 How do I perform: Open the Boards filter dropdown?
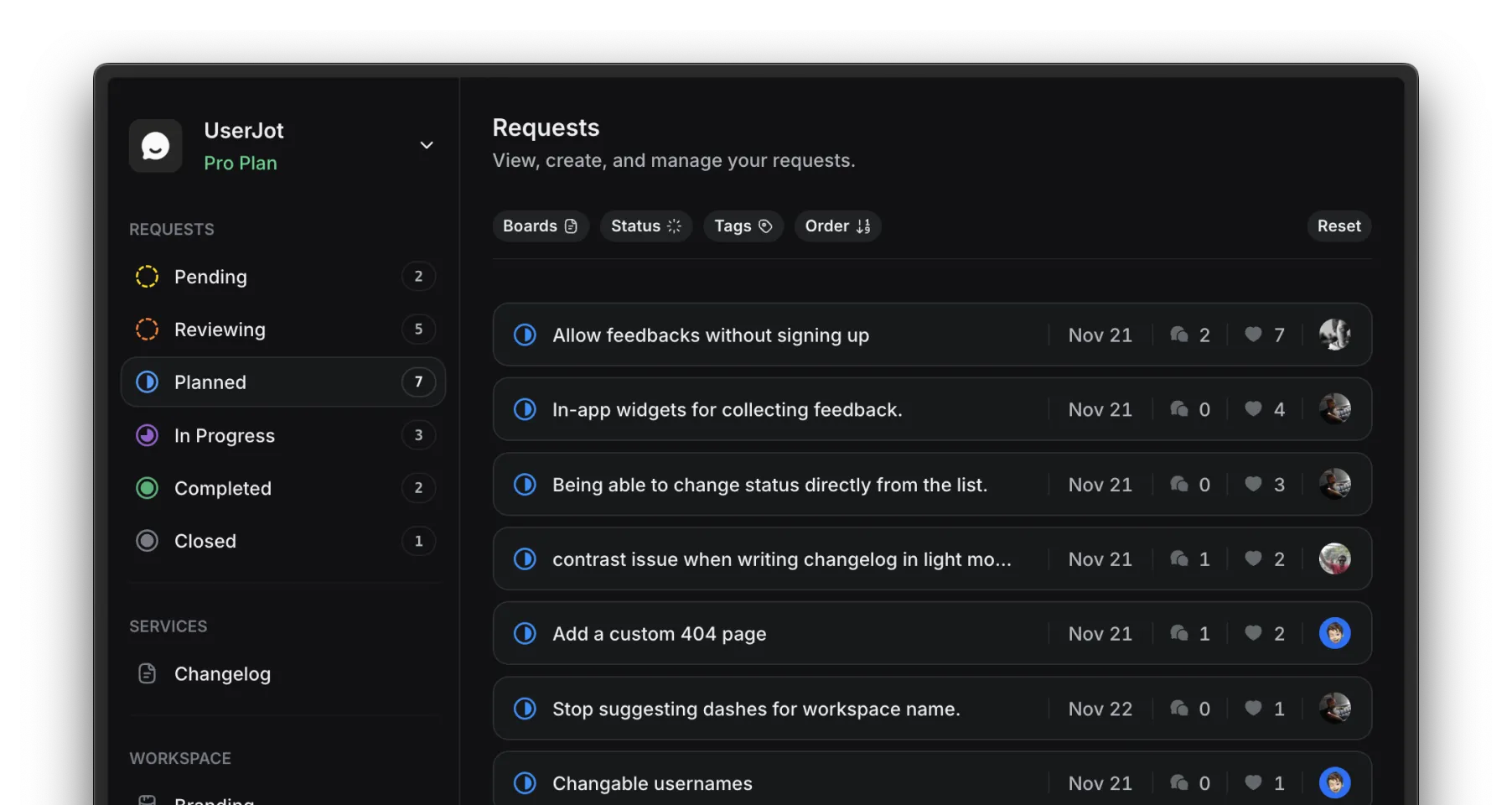(x=541, y=226)
